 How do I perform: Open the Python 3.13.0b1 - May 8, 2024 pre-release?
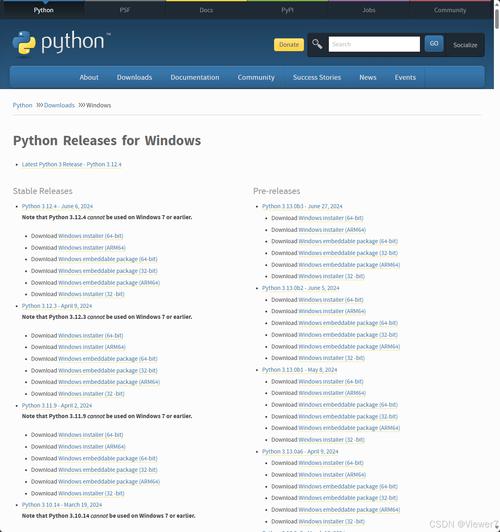(300, 370)
